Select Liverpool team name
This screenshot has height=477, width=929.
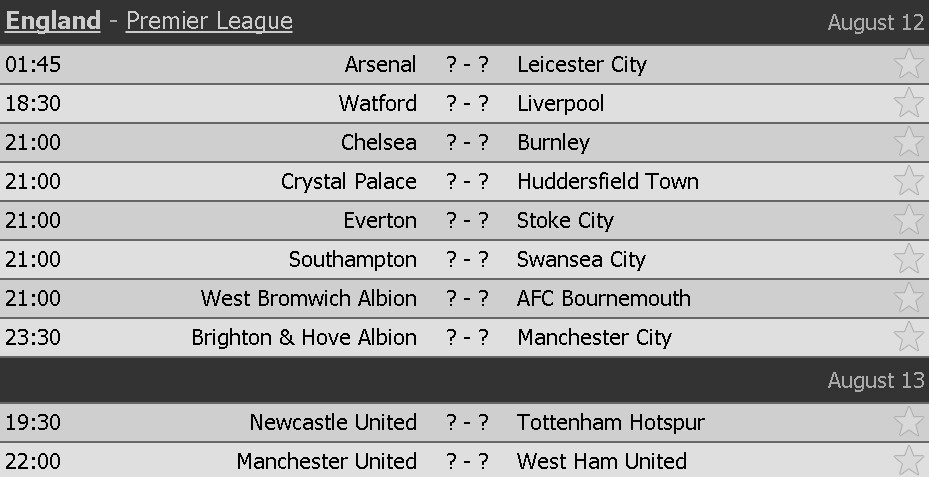[x=561, y=103]
